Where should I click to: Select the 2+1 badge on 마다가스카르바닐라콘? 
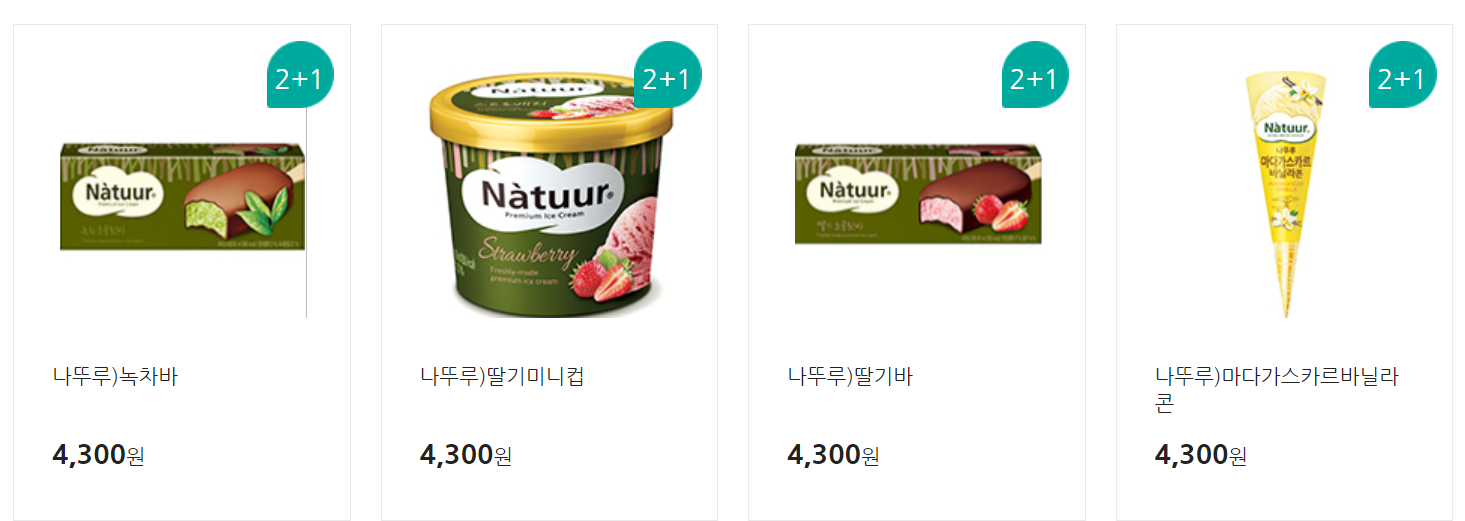[1402, 75]
